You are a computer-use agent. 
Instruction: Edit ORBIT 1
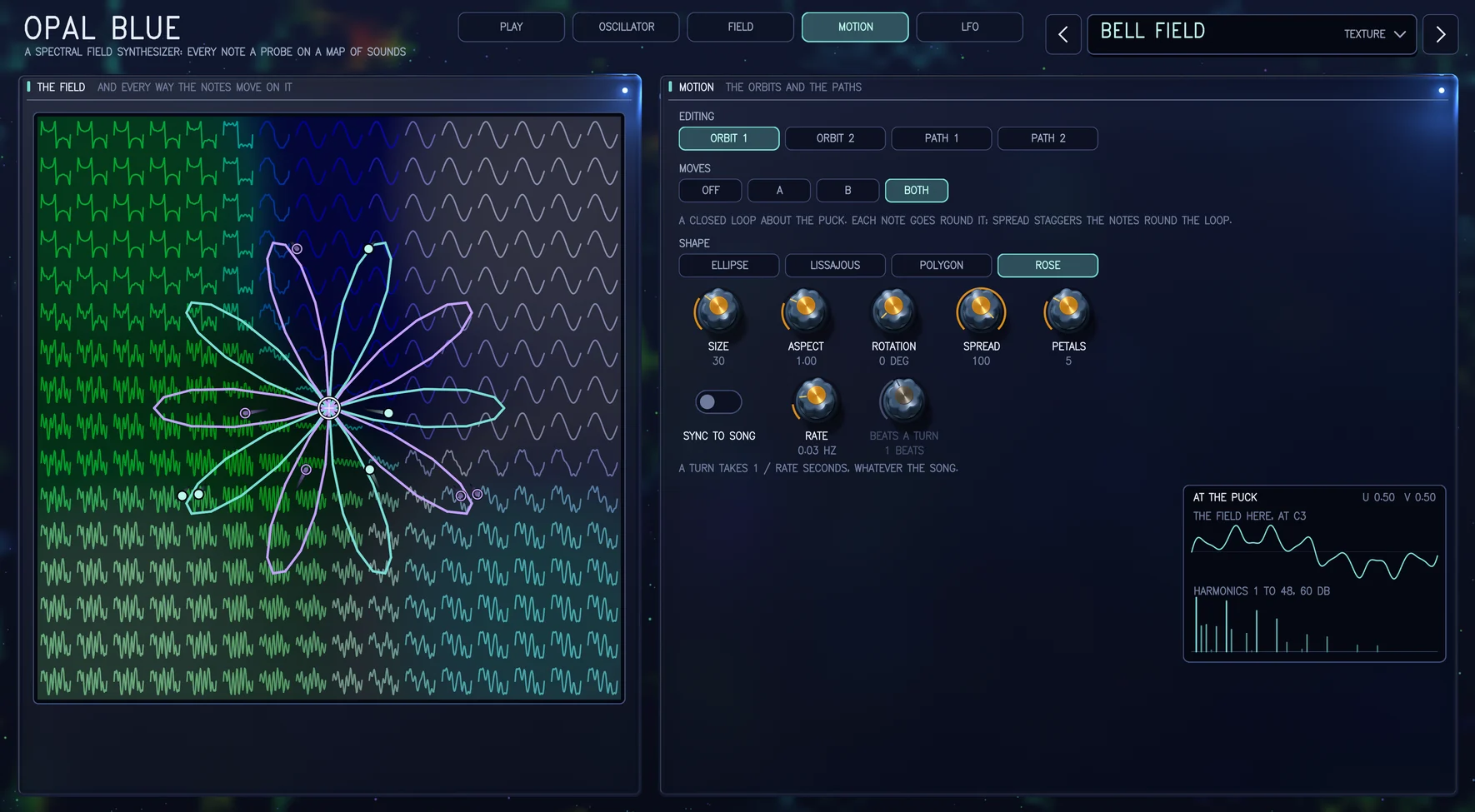click(729, 138)
